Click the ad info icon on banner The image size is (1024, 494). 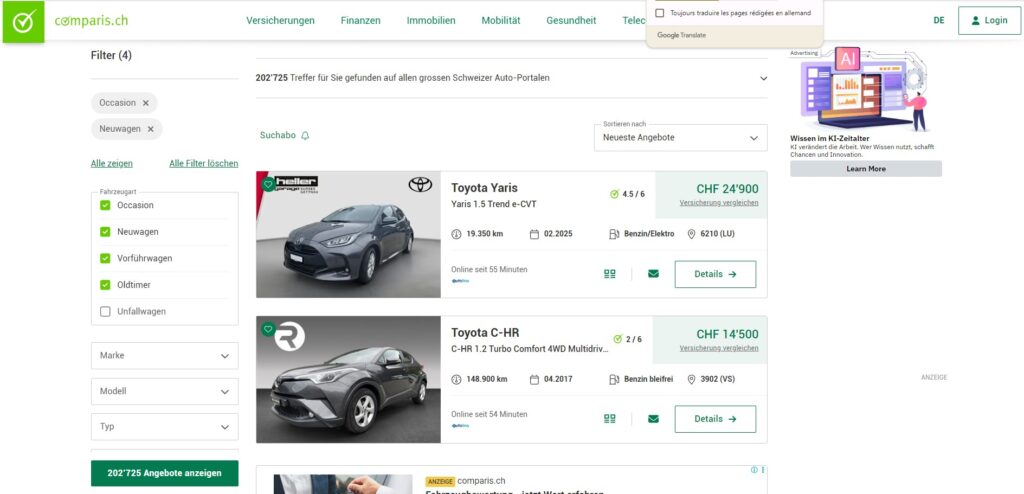coord(754,470)
